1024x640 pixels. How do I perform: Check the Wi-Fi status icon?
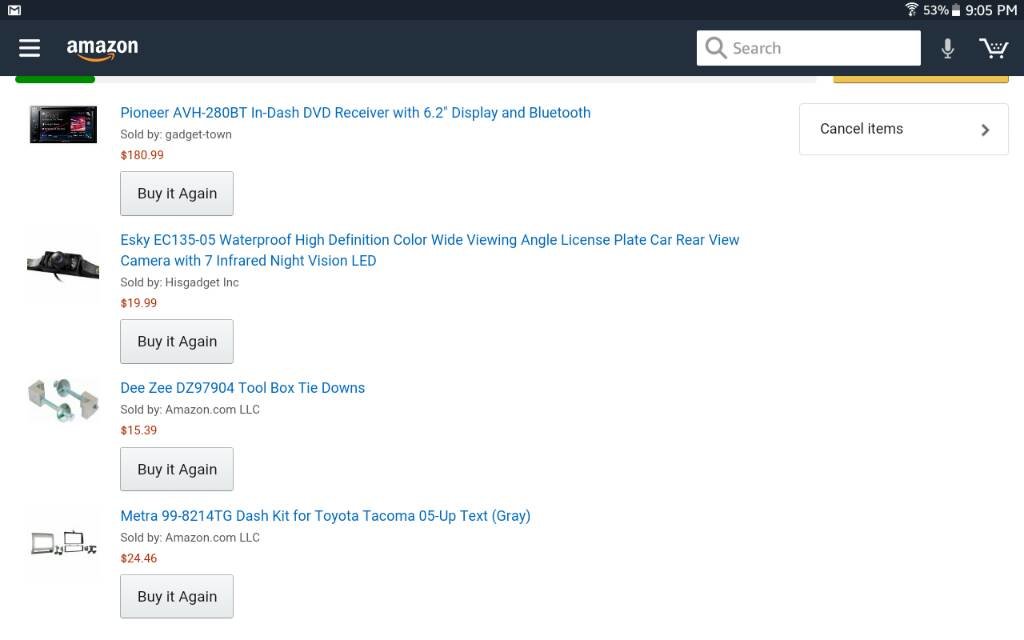click(x=911, y=9)
